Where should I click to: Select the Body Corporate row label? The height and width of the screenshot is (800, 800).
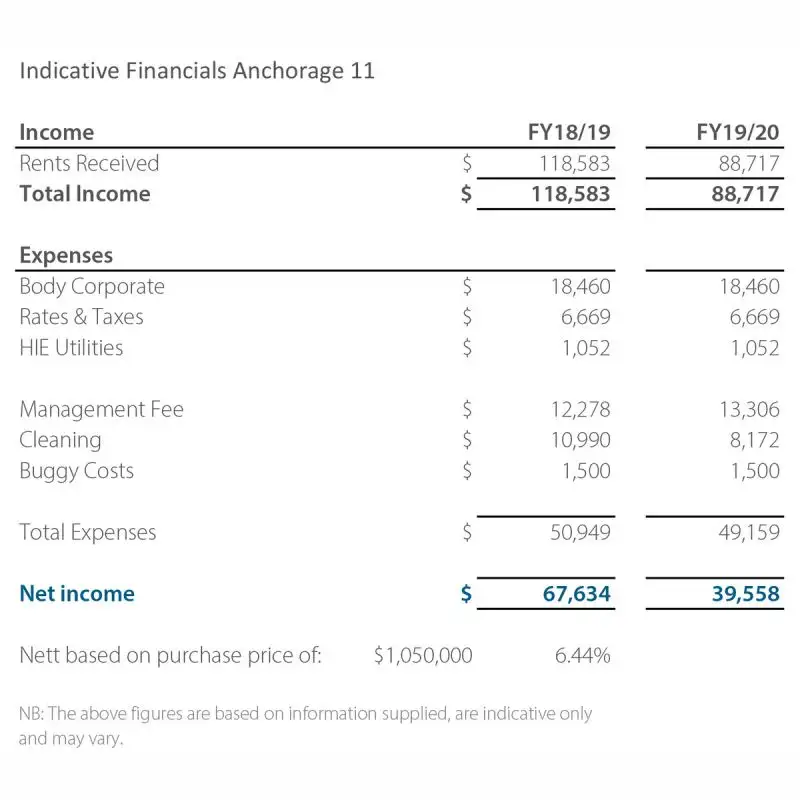(92, 286)
